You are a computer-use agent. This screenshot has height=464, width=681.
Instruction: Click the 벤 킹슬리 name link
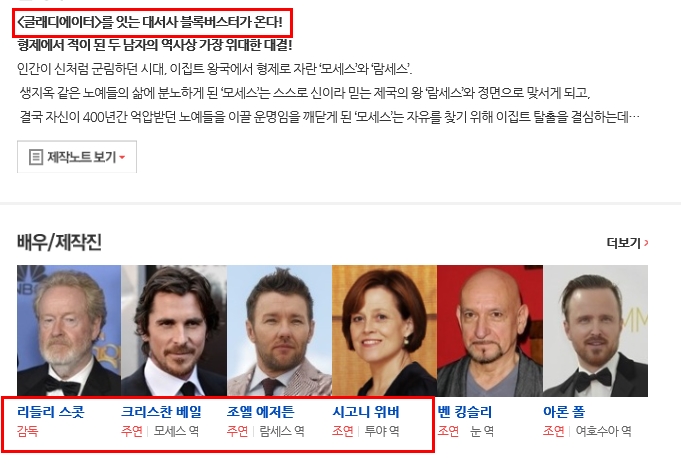click(x=465, y=411)
